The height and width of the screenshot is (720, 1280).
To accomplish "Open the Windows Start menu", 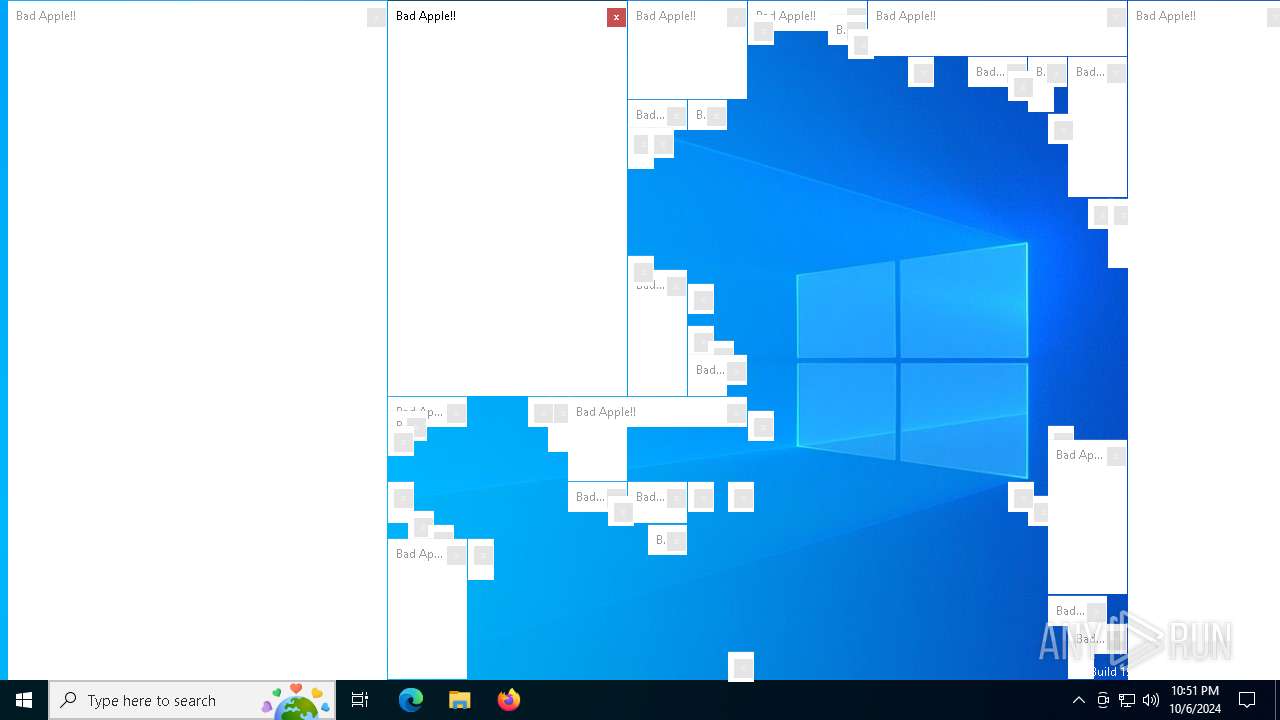I will [x=24, y=700].
